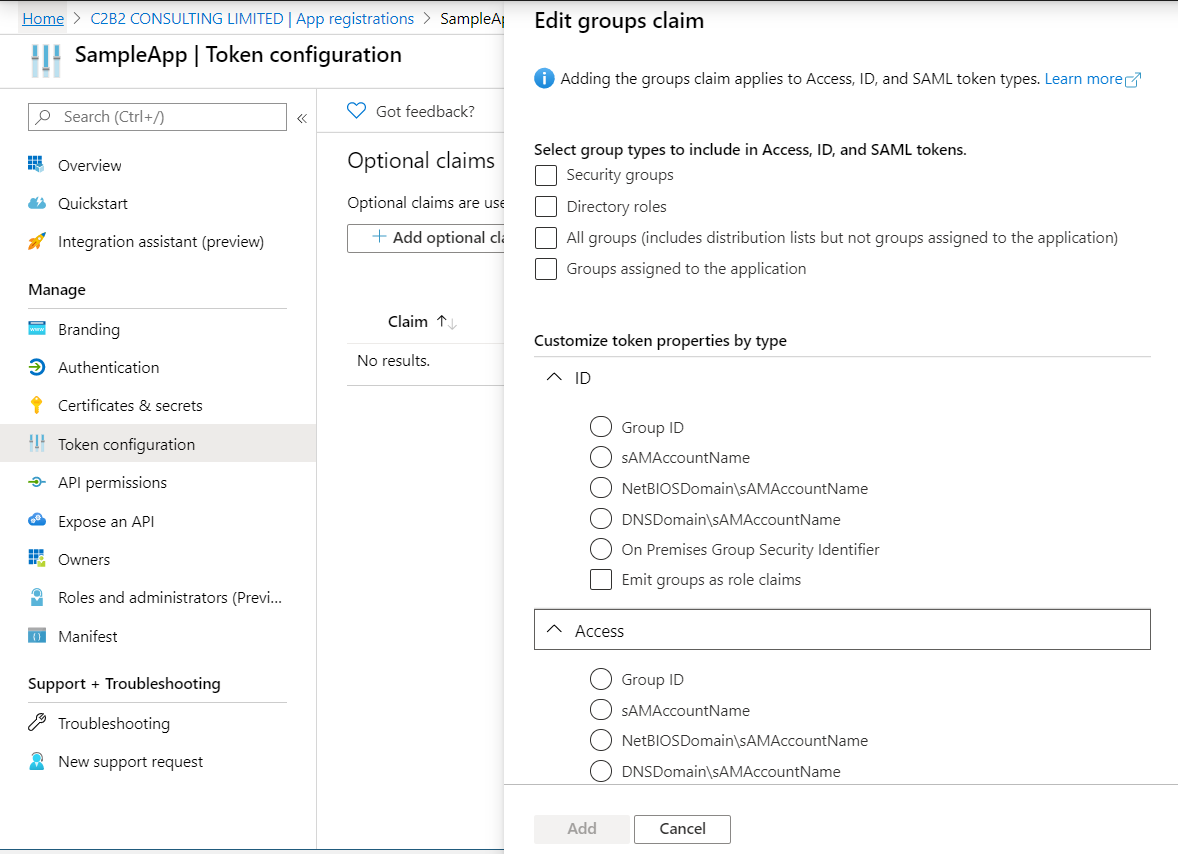Navigate to Home via breadcrumb
The width and height of the screenshot is (1178, 854).
coord(42,18)
